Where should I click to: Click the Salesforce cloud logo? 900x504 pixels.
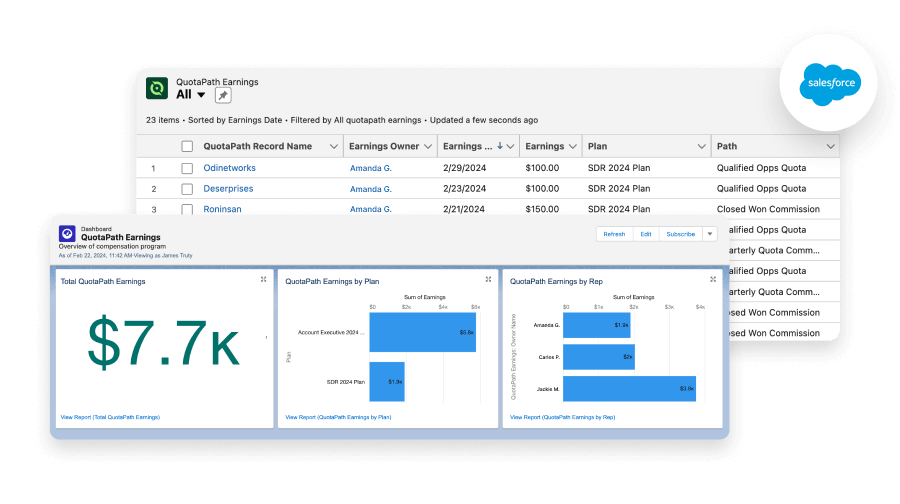[830, 84]
